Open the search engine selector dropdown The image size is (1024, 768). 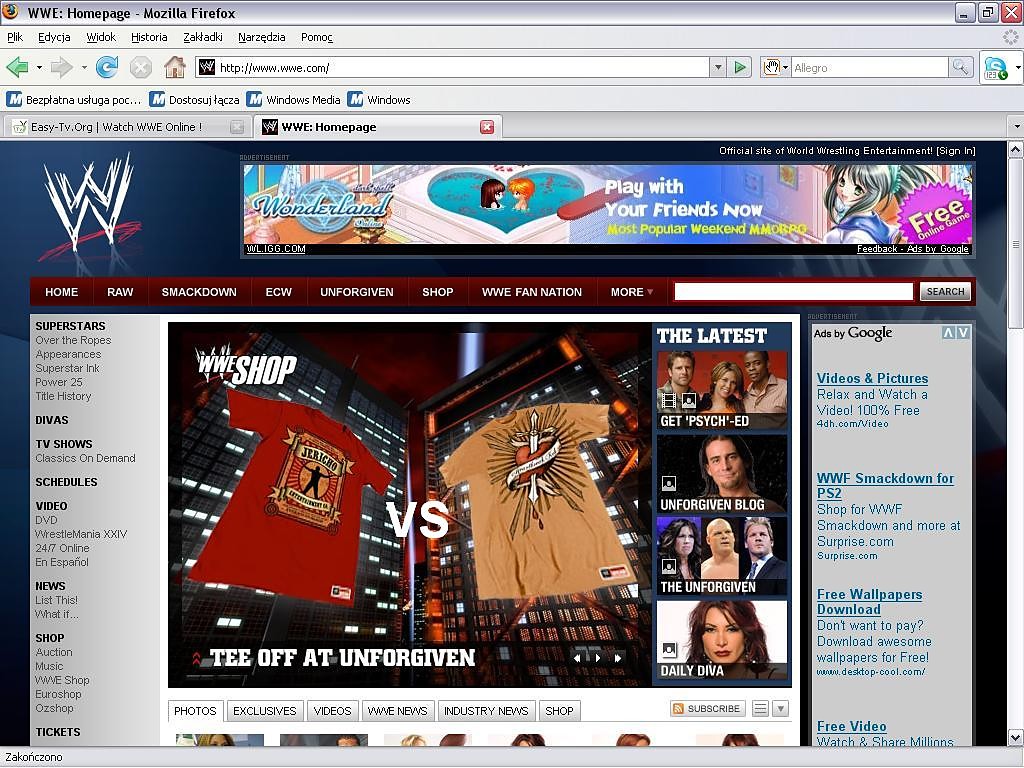click(775, 67)
